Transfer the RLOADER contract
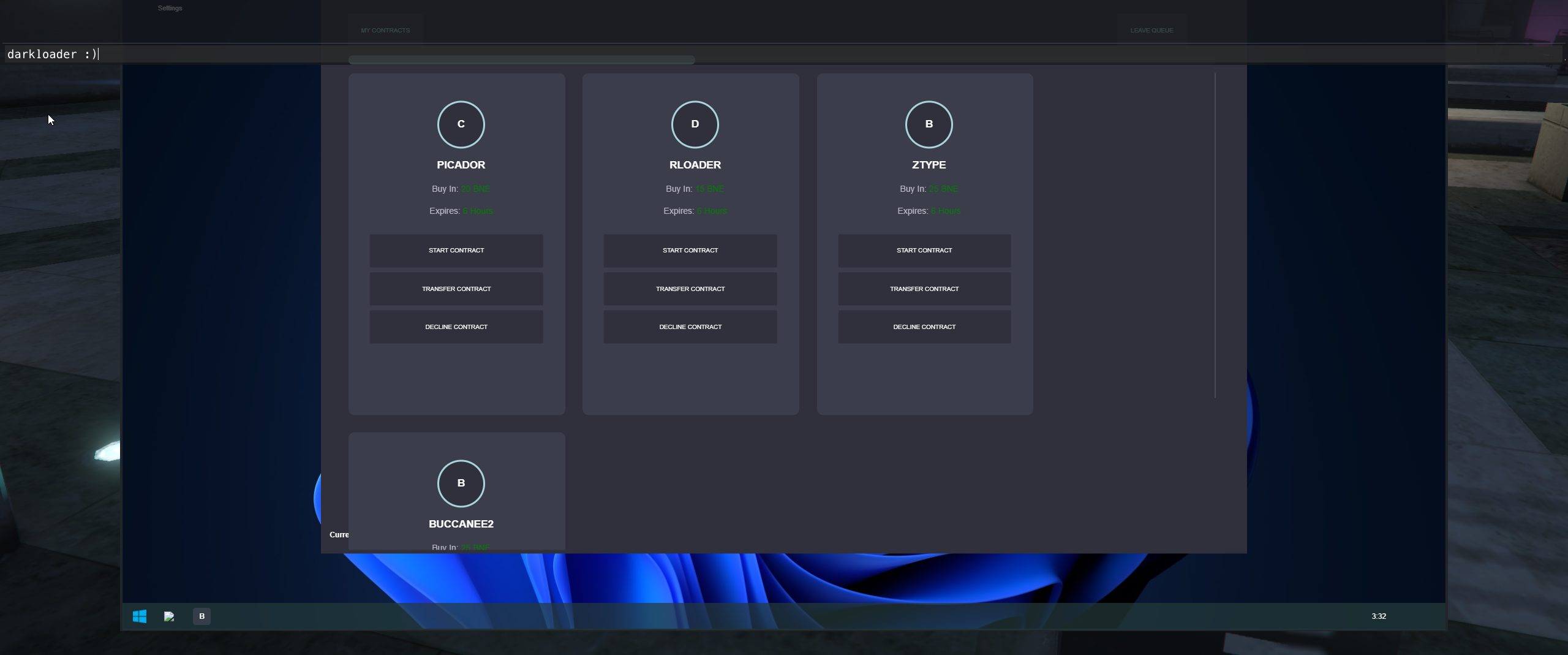Viewport: 1568px width, 655px height. pos(690,289)
